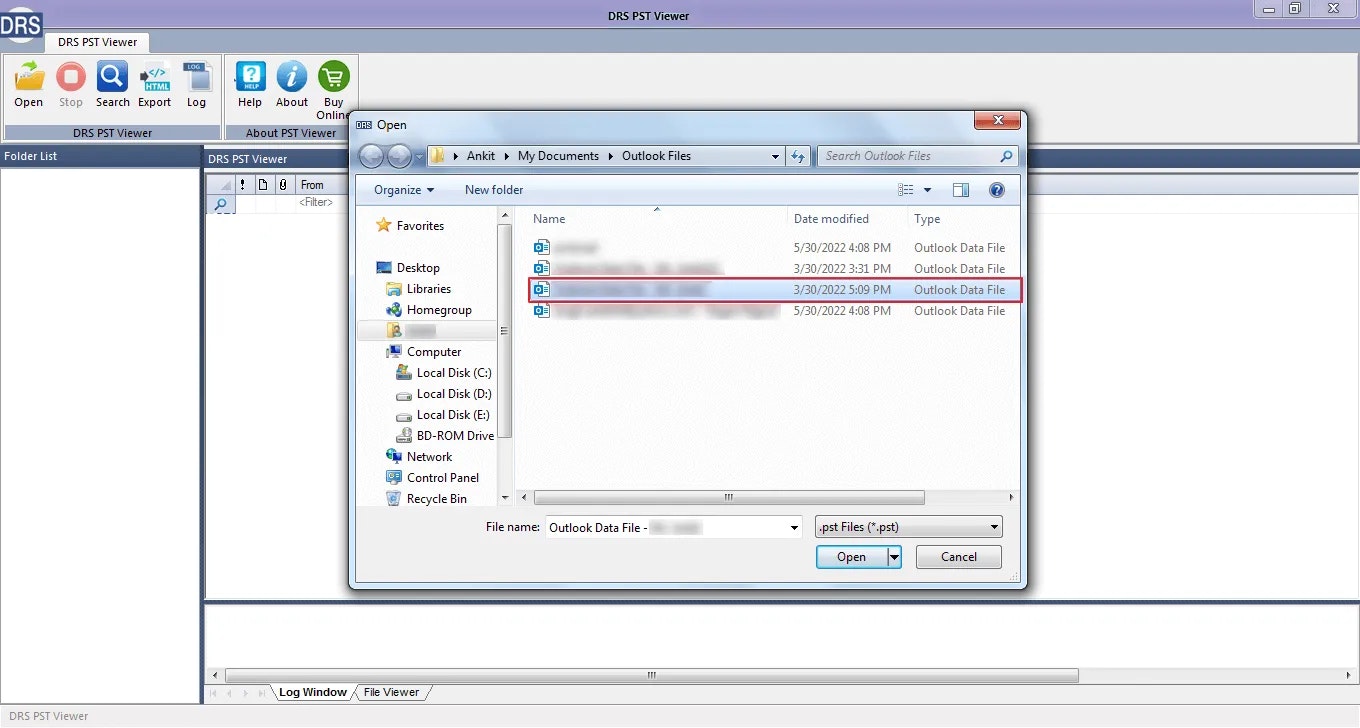The image size is (1360, 728).
Task: Click horizontal scrollbar in file list
Action: point(729,497)
